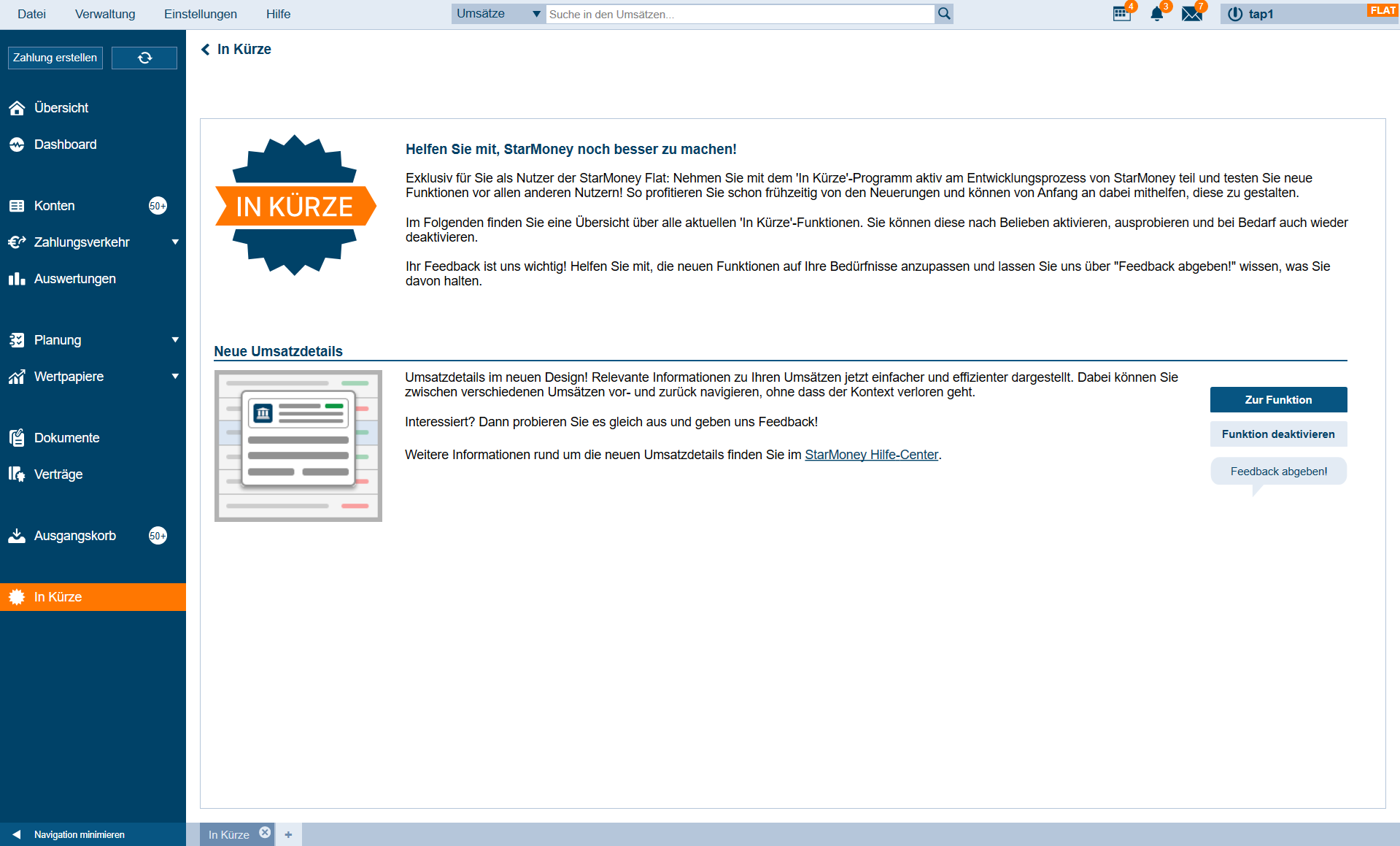Click the Umsätze search input field
1400x846 pixels.
[x=740, y=14]
